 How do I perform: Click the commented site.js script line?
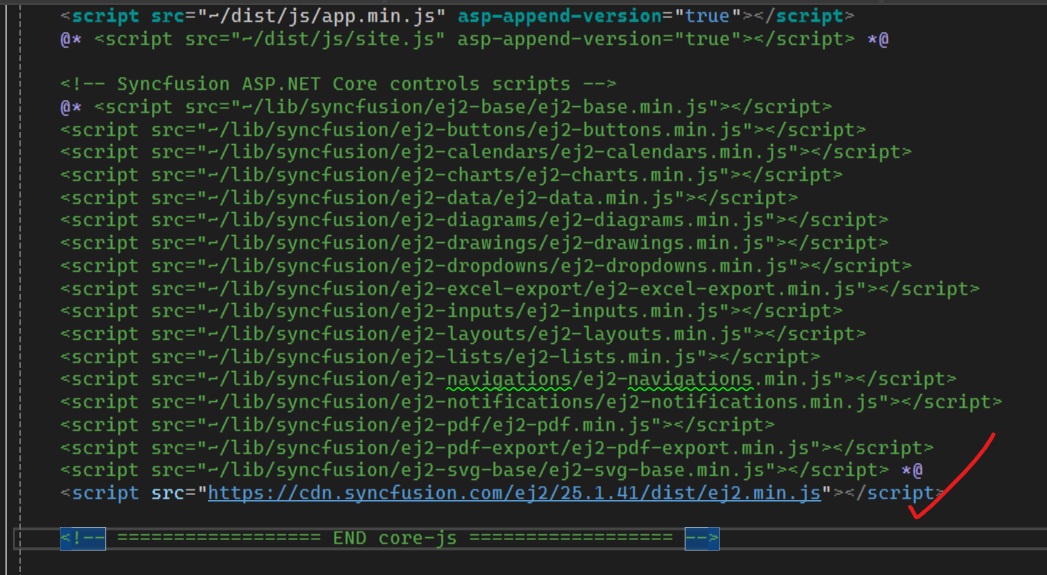tap(474, 39)
